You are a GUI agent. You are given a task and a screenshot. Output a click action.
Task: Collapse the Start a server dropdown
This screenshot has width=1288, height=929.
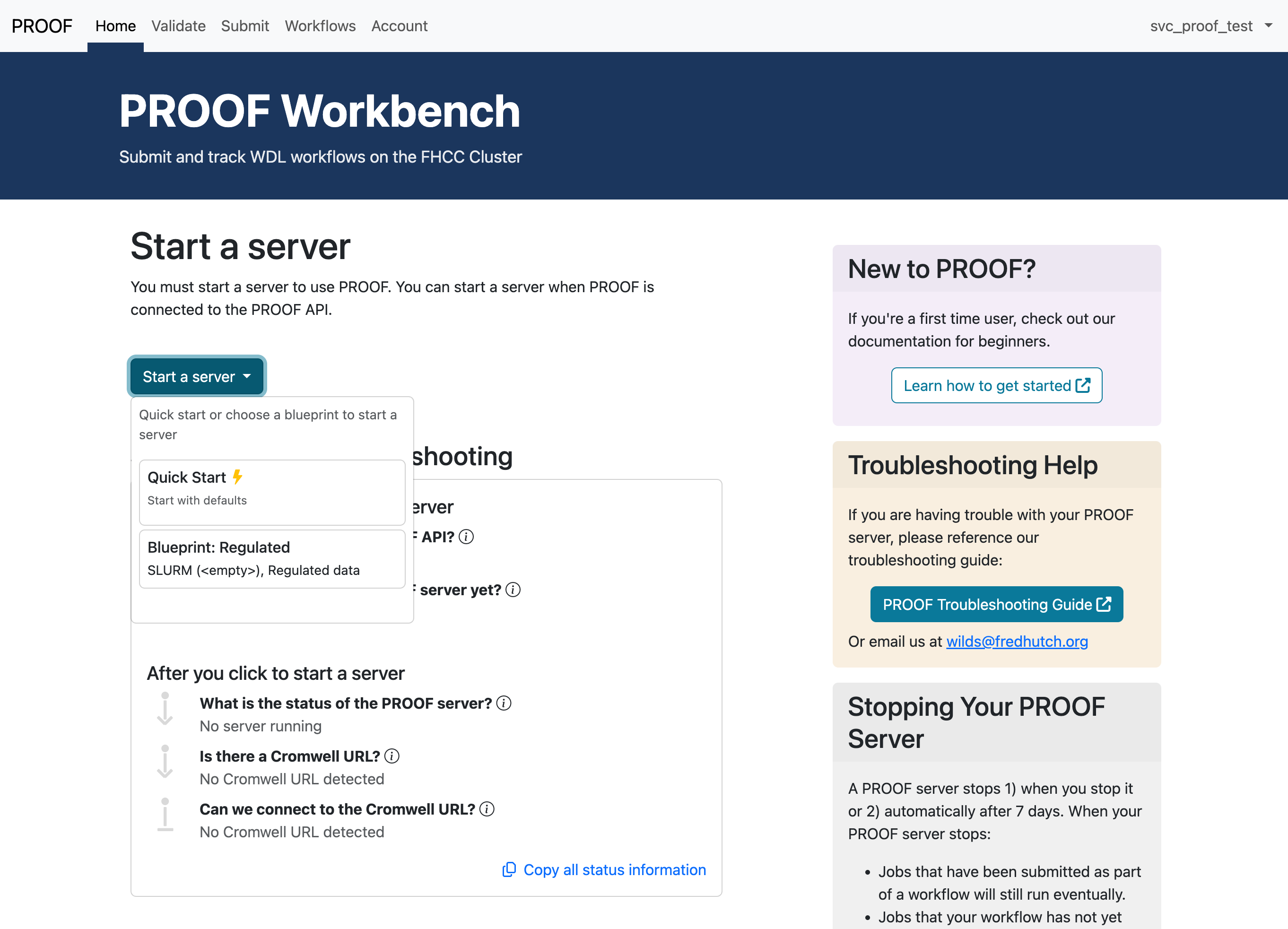pos(197,376)
